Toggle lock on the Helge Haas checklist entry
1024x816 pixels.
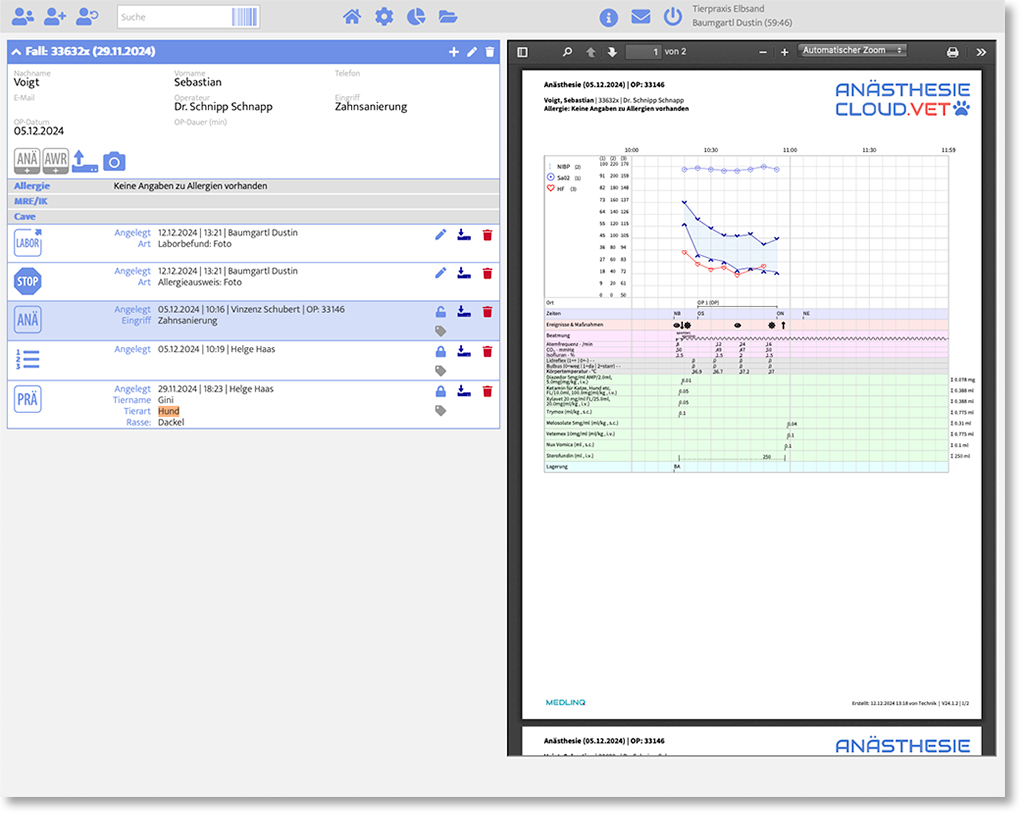[441, 351]
